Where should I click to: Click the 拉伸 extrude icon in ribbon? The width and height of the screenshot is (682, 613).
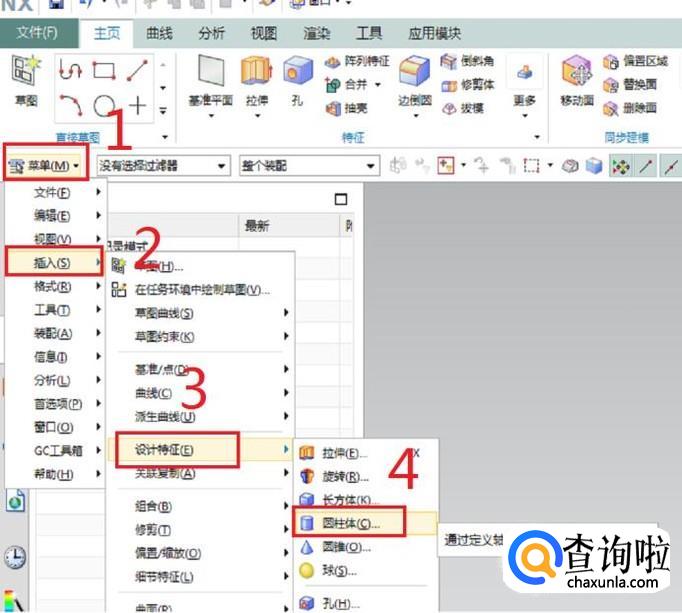(x=256, y=77)
